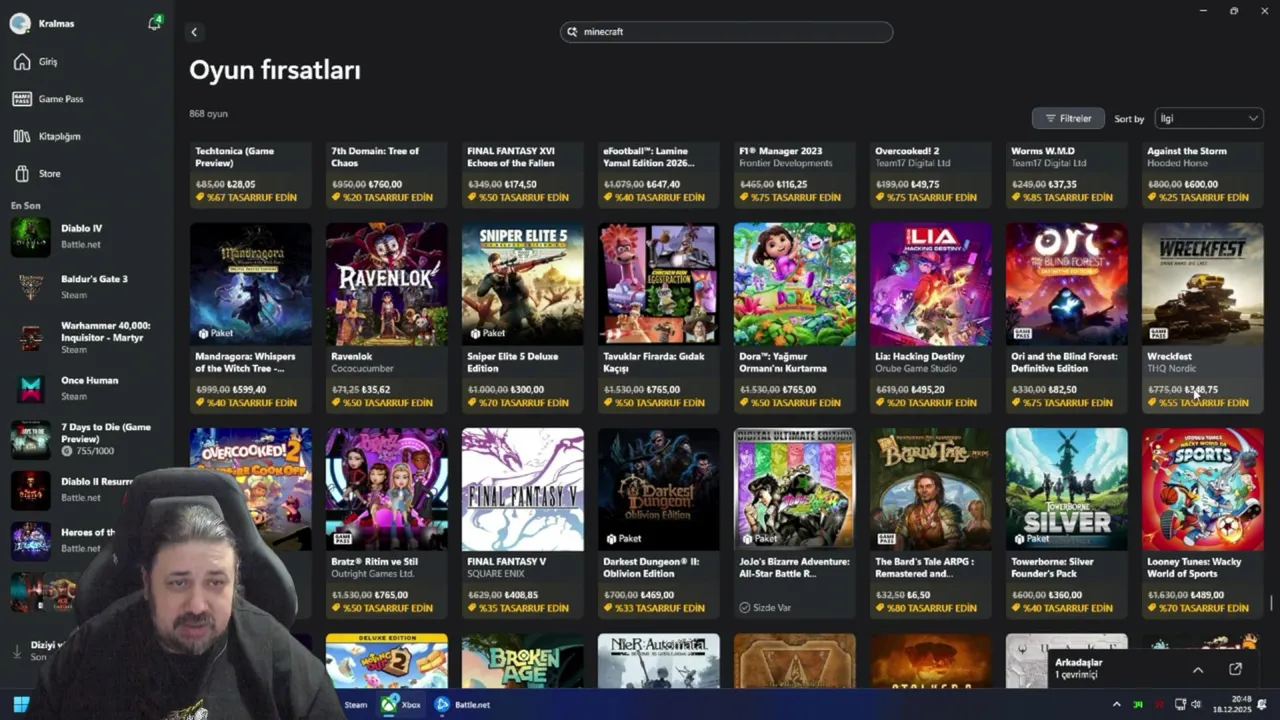Image resolution: width=1280 pixels, height=720 pixels.
Task: Go back using the arrow button
Action: click(x=194, y=32)
